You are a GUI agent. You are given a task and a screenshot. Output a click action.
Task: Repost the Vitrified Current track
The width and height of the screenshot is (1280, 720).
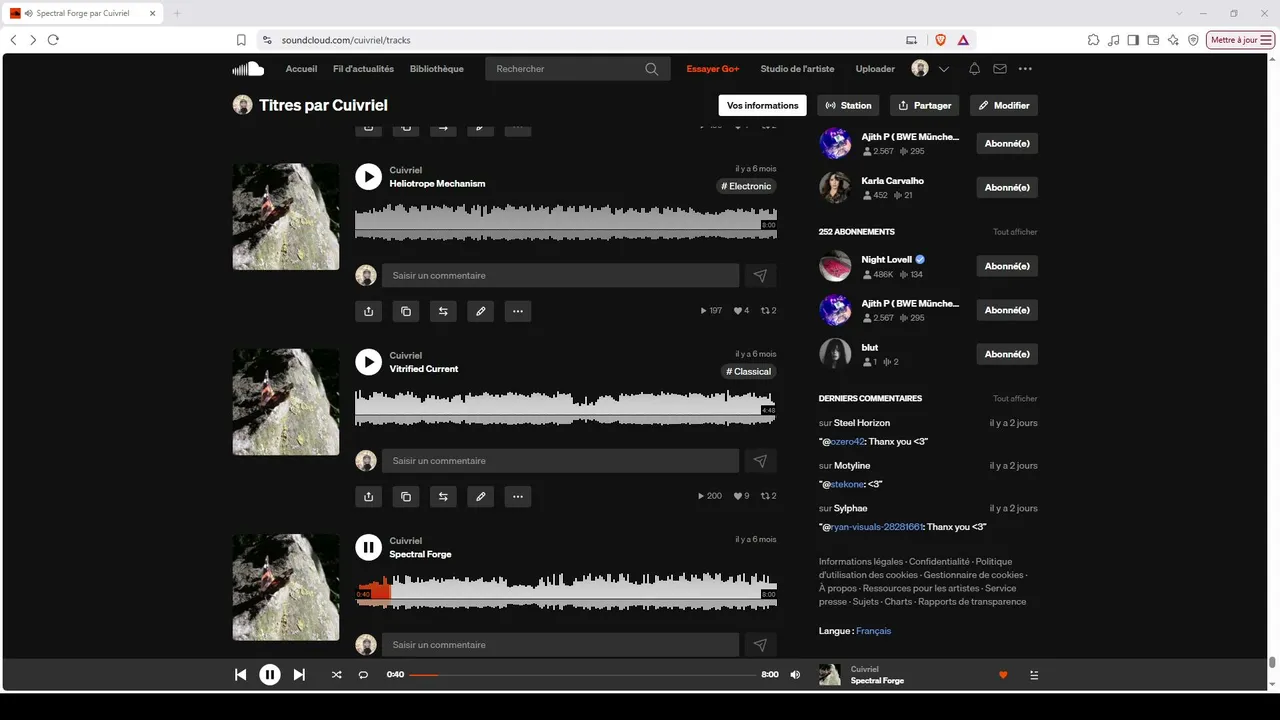(443, 496)
